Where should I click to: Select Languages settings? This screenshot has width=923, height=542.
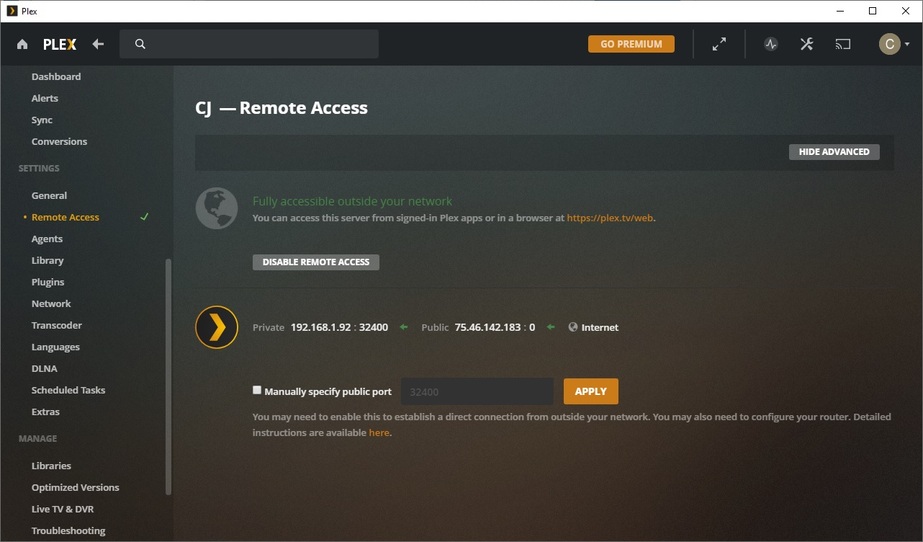tap(55, 347)
